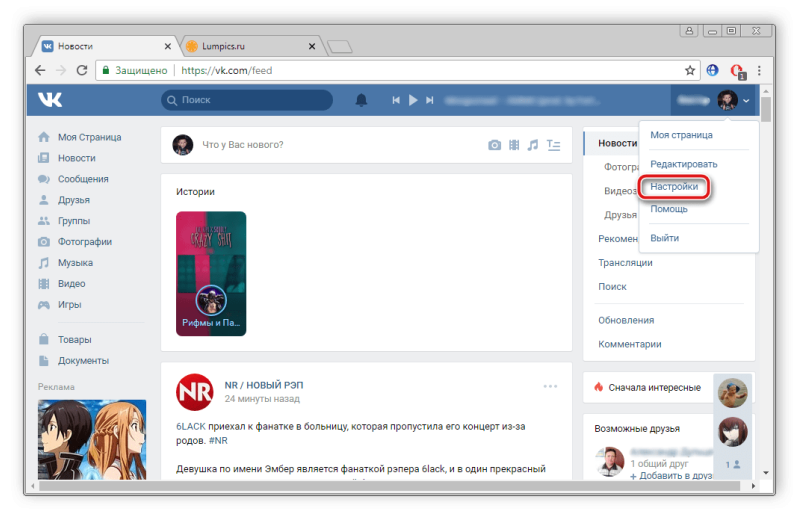Click the fire icon Сначала интересные
The height and width of the screenshot is (520, 800).
pos(598,387)
